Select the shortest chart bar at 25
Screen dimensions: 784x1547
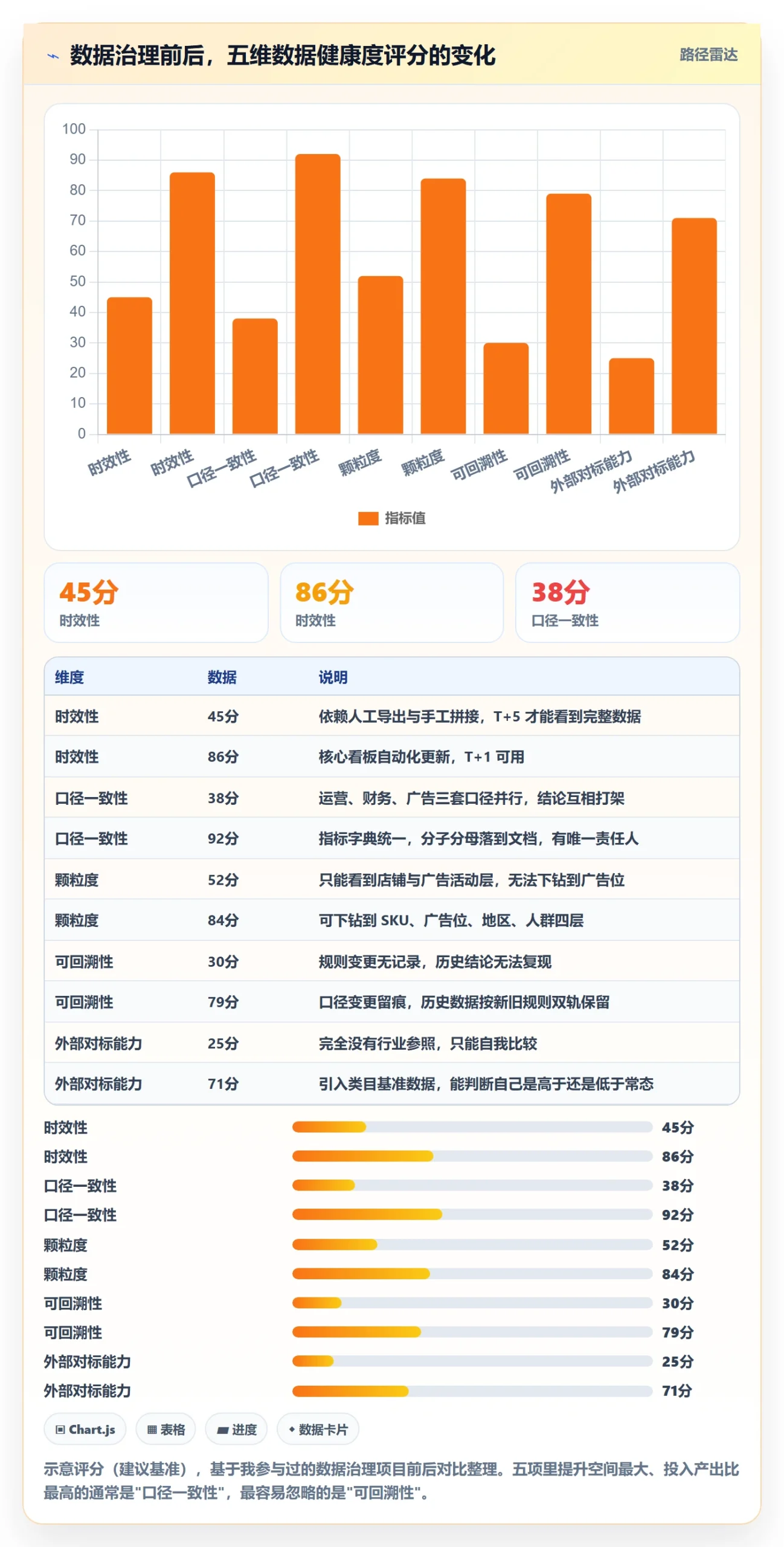click(631, 396)
